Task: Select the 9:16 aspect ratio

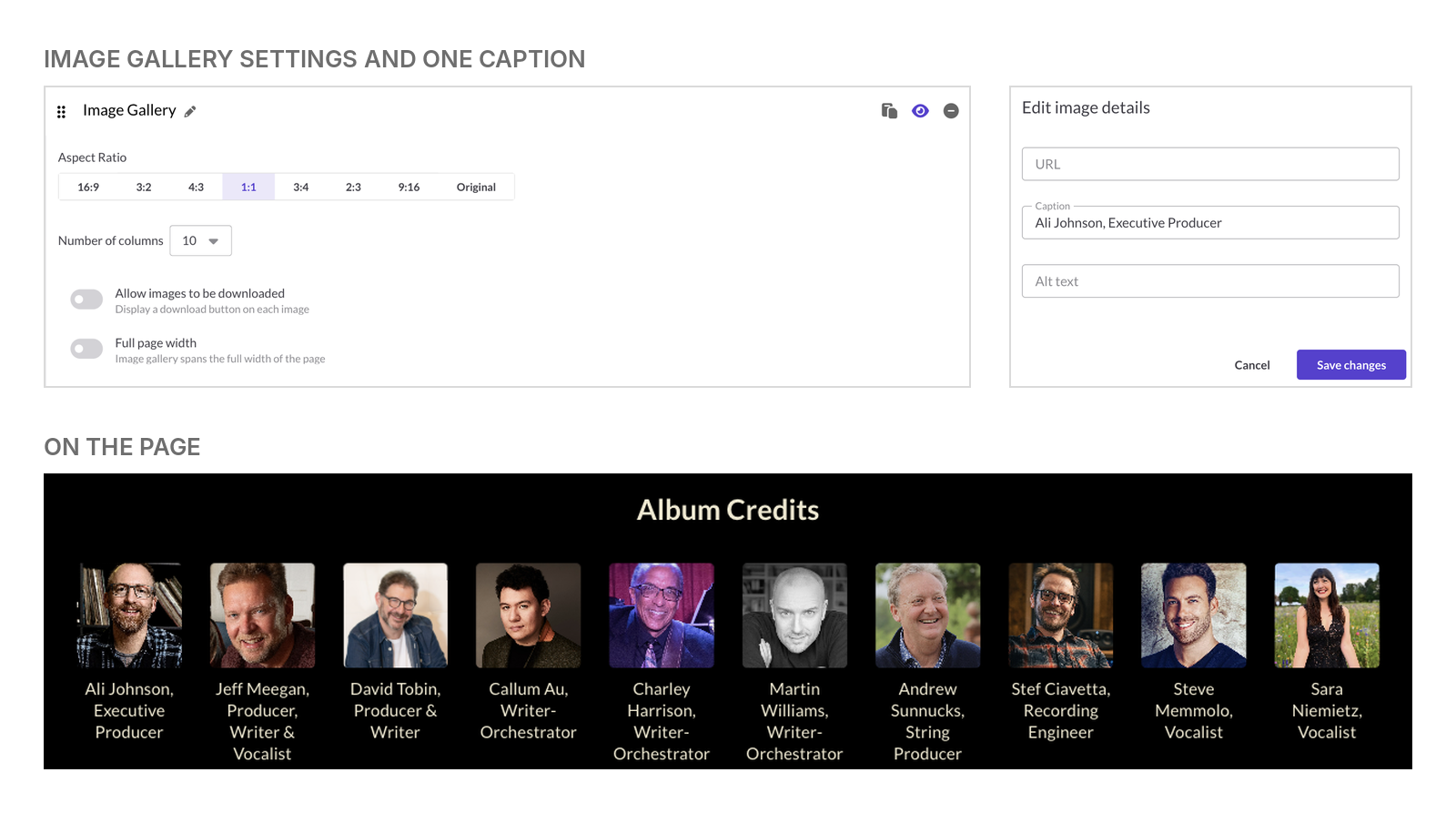Action: tap(409, 187)
